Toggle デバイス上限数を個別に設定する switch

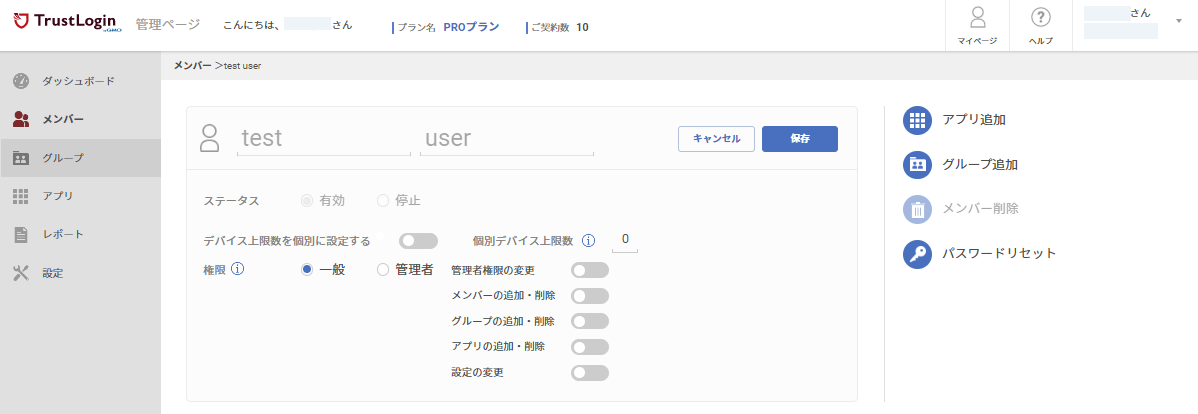[419, 241]
